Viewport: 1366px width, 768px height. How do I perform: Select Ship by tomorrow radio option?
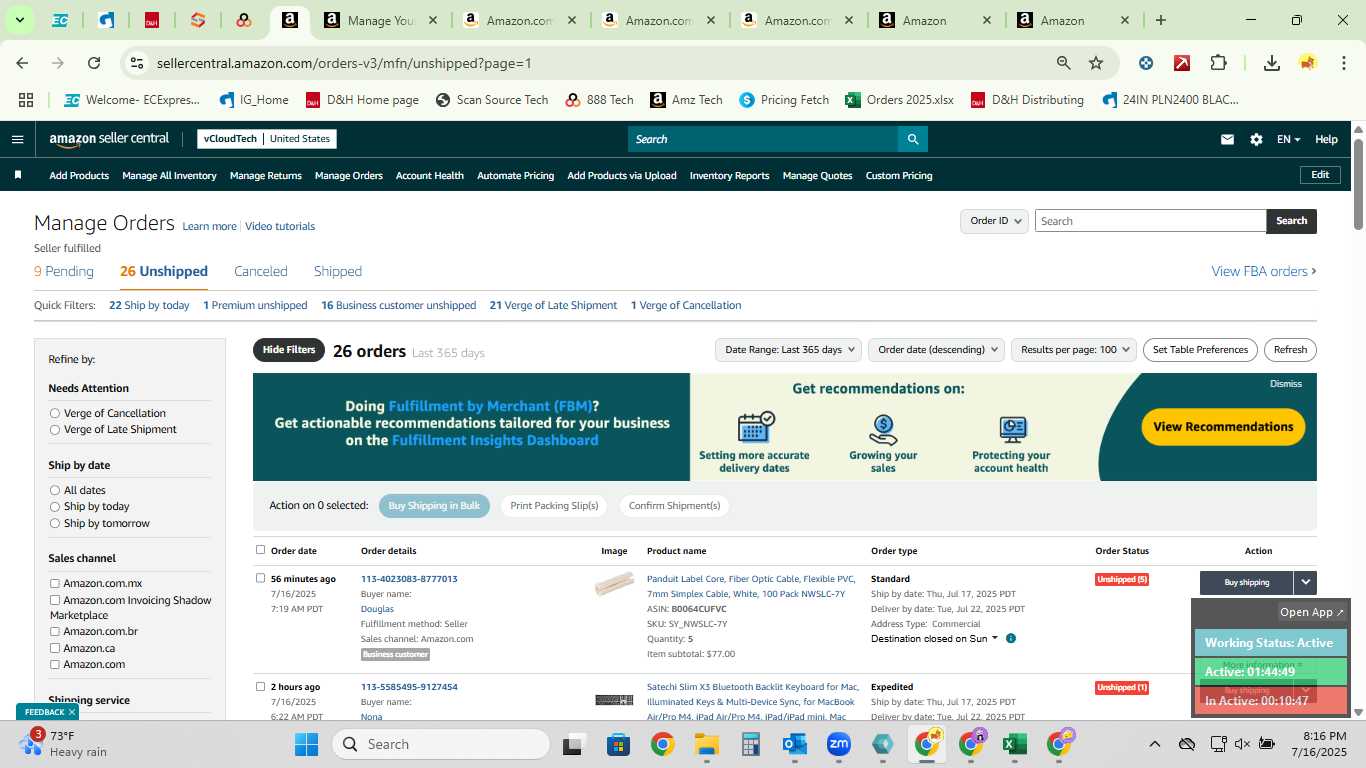[55, 523]
